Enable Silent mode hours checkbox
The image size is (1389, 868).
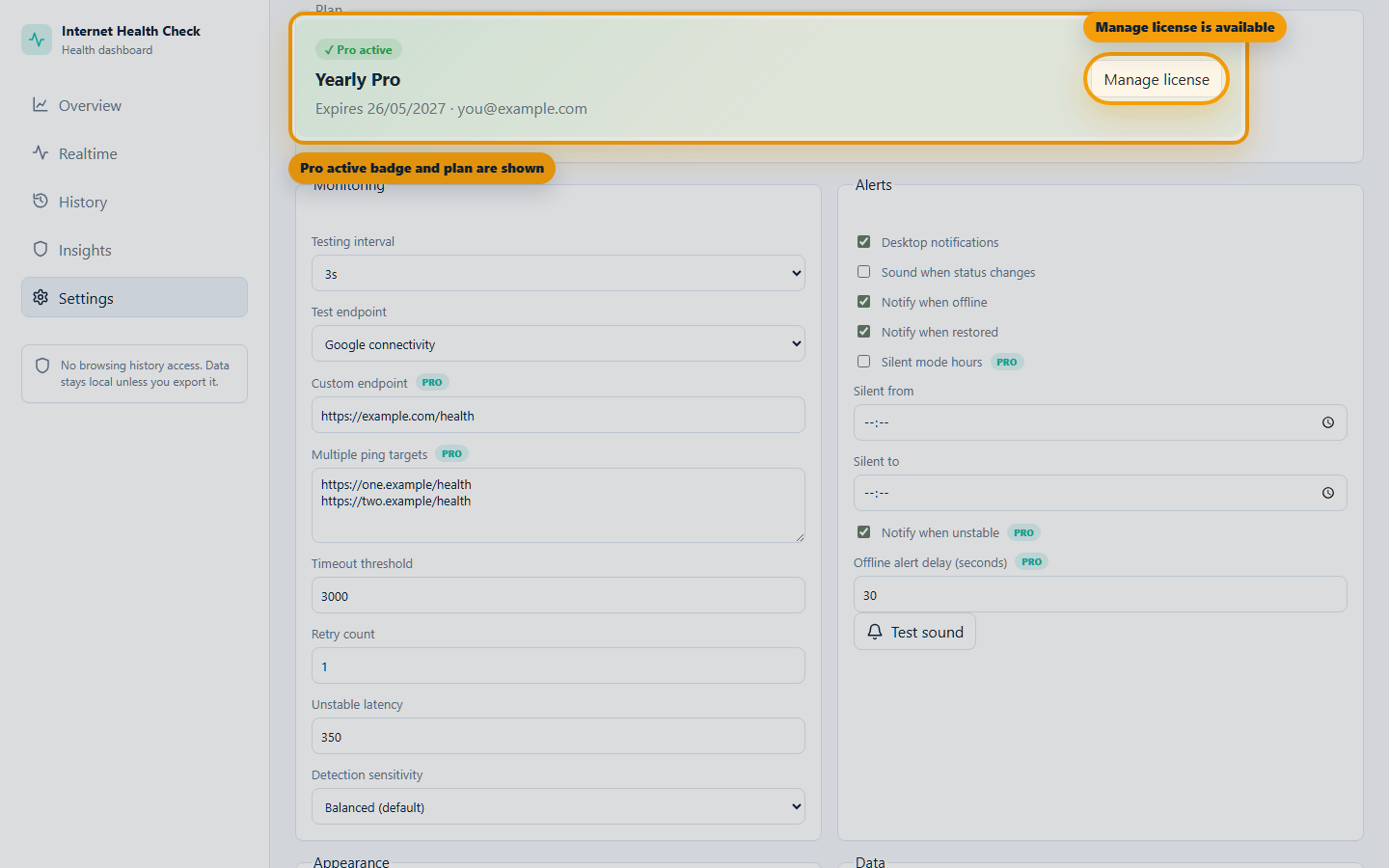(864, 362)
